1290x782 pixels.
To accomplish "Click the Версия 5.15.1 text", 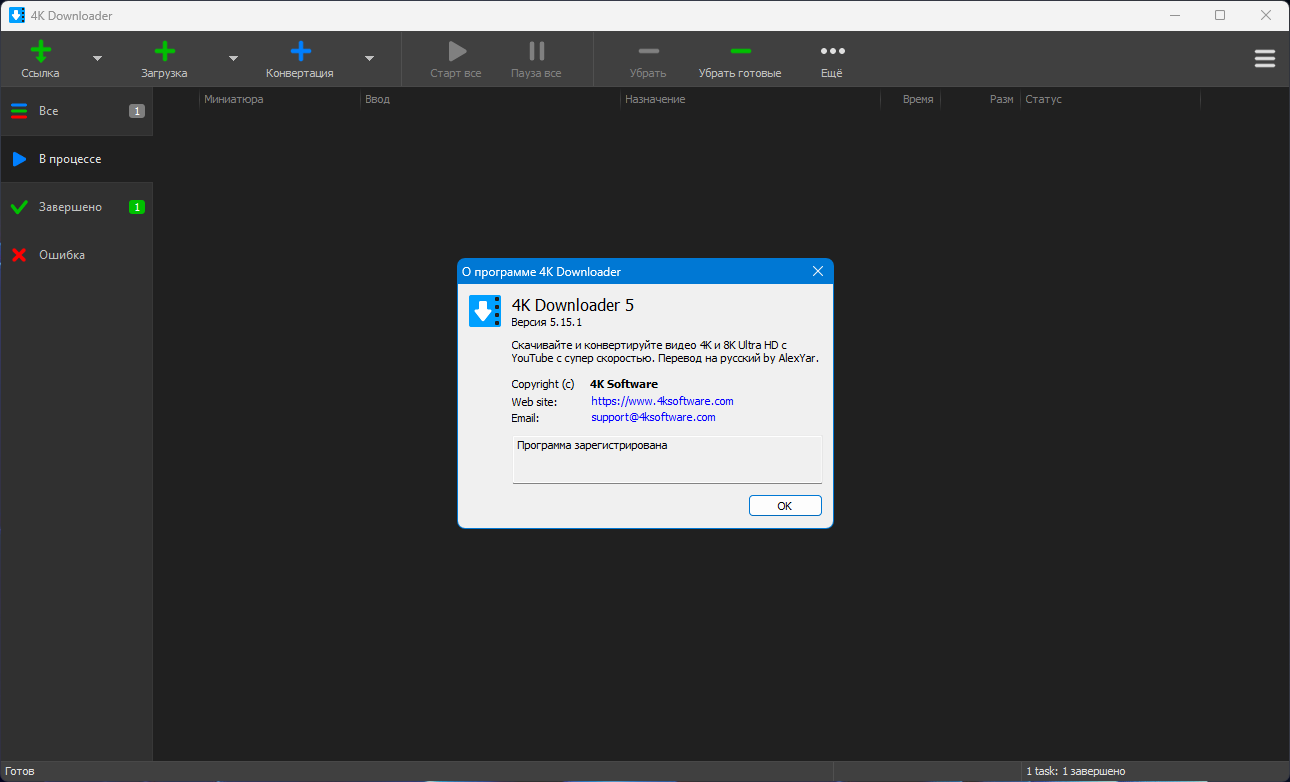I will point(546,323).
